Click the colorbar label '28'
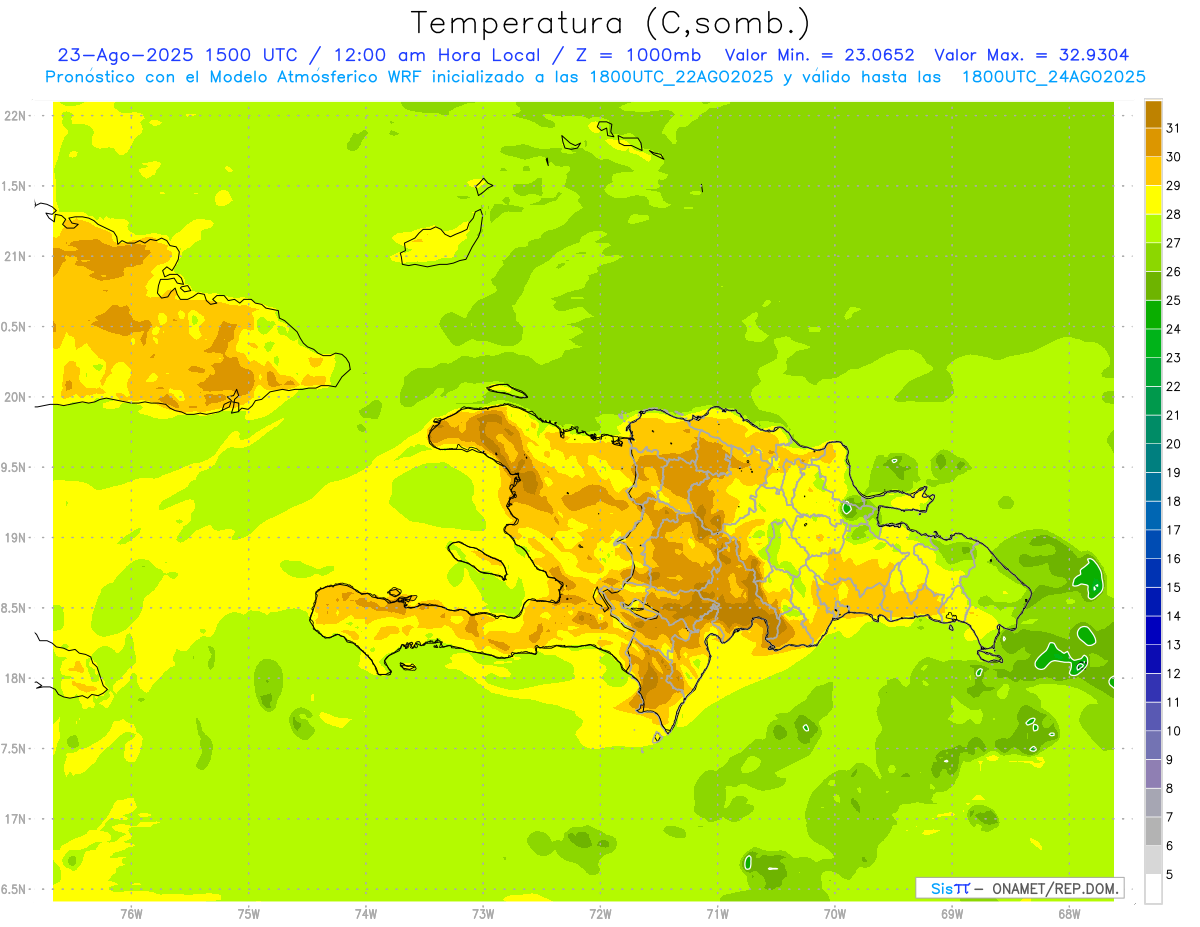The image size is (1200, 927). [x=1174, y=214]
